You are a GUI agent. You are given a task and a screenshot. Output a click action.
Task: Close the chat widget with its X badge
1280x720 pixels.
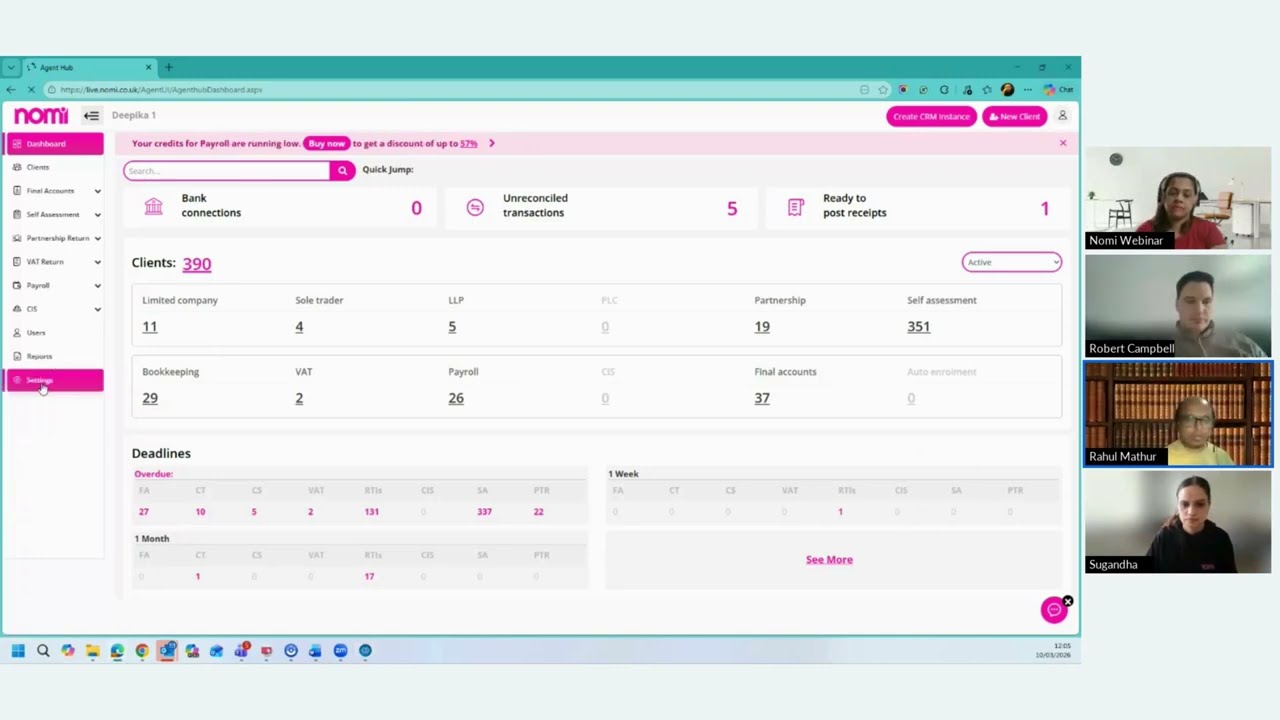coord(1068,602)
